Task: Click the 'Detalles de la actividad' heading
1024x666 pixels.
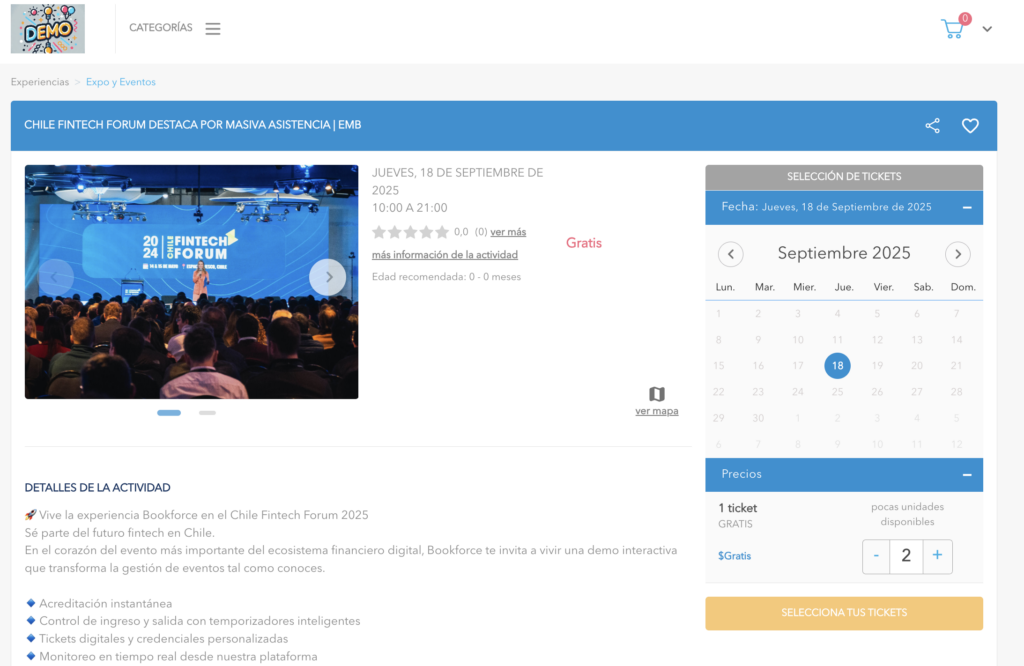Action: (x=97, y=488)
